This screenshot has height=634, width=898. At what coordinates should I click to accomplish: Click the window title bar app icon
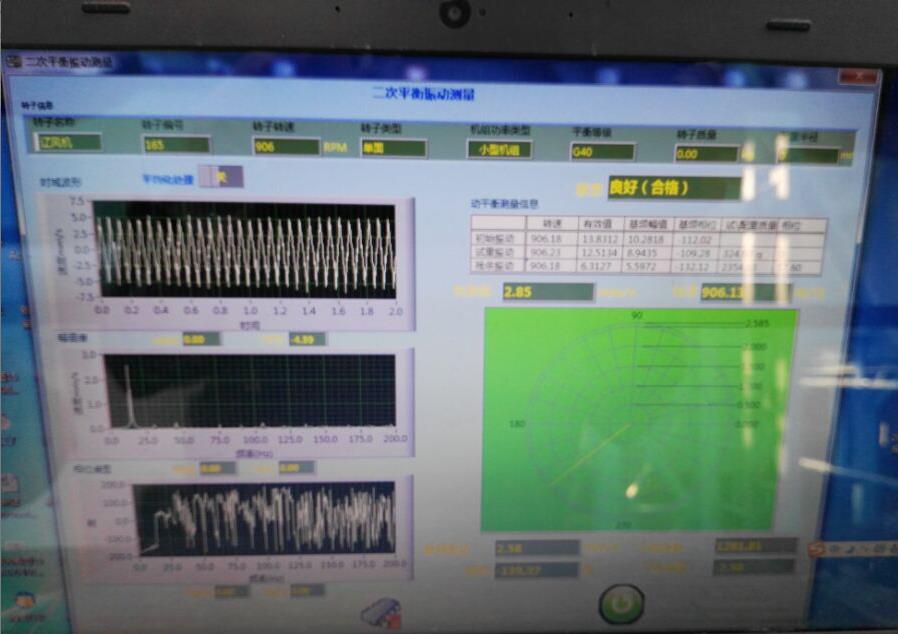coord(13,62)
